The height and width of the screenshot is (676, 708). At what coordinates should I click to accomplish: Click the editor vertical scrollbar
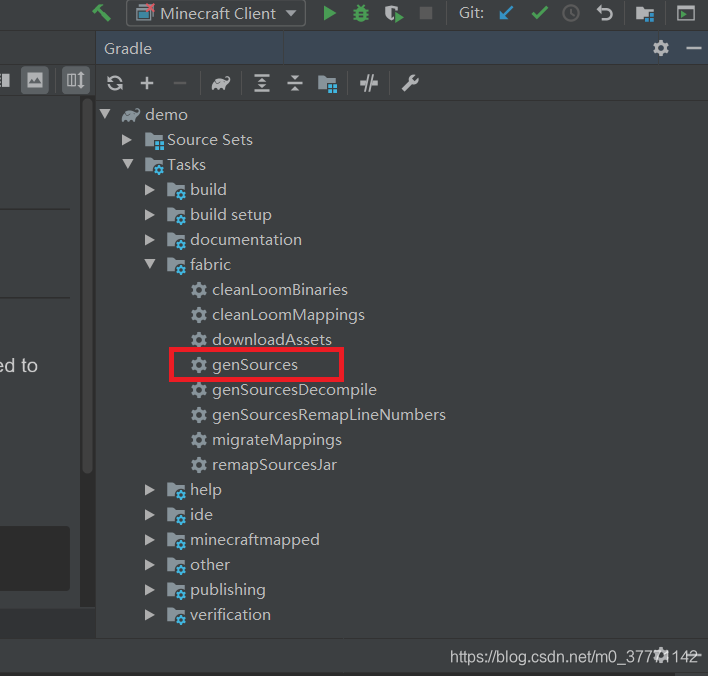(x=88, y=286)
